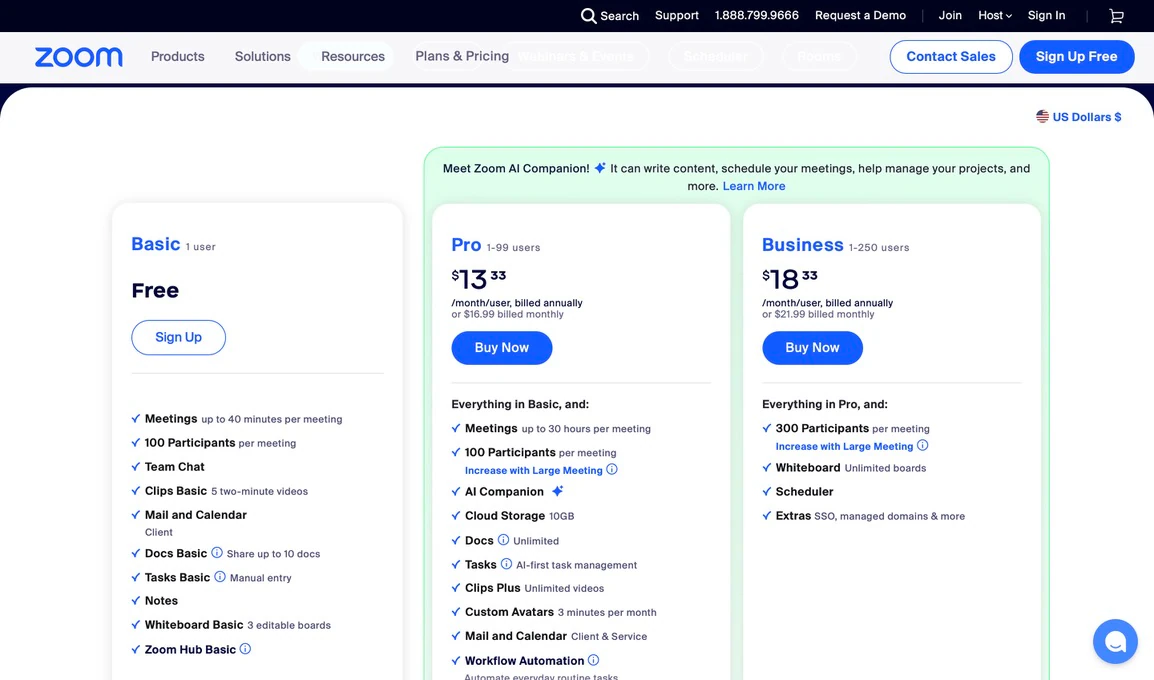Click the Team Chat feature

tap(174, 467)
